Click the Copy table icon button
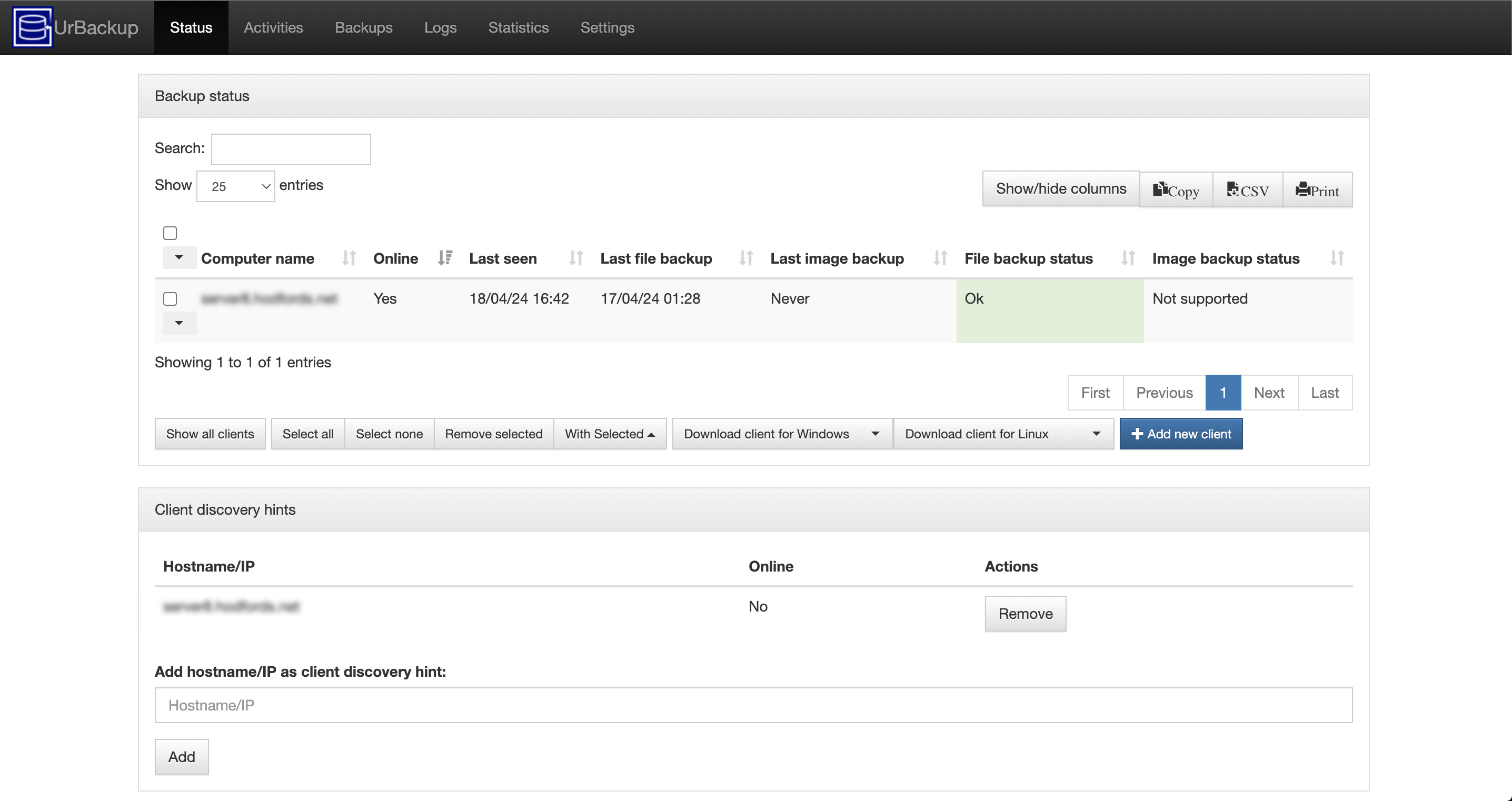The width and height of the screenshot is (1512, 801). [x=1176, y=189]
